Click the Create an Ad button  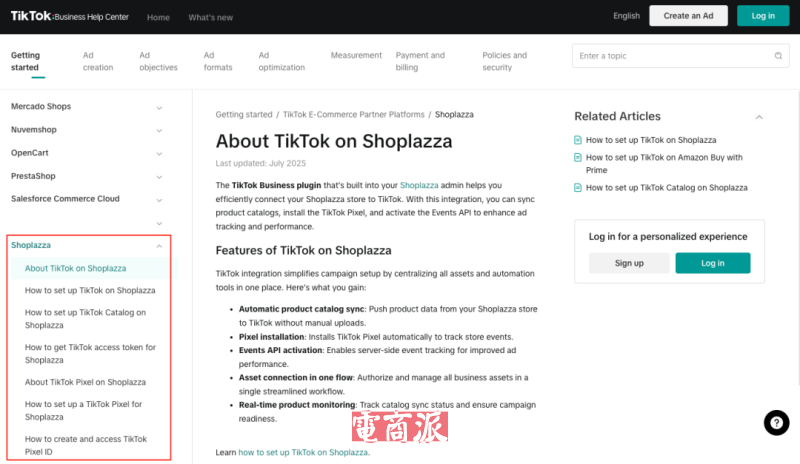688,16
